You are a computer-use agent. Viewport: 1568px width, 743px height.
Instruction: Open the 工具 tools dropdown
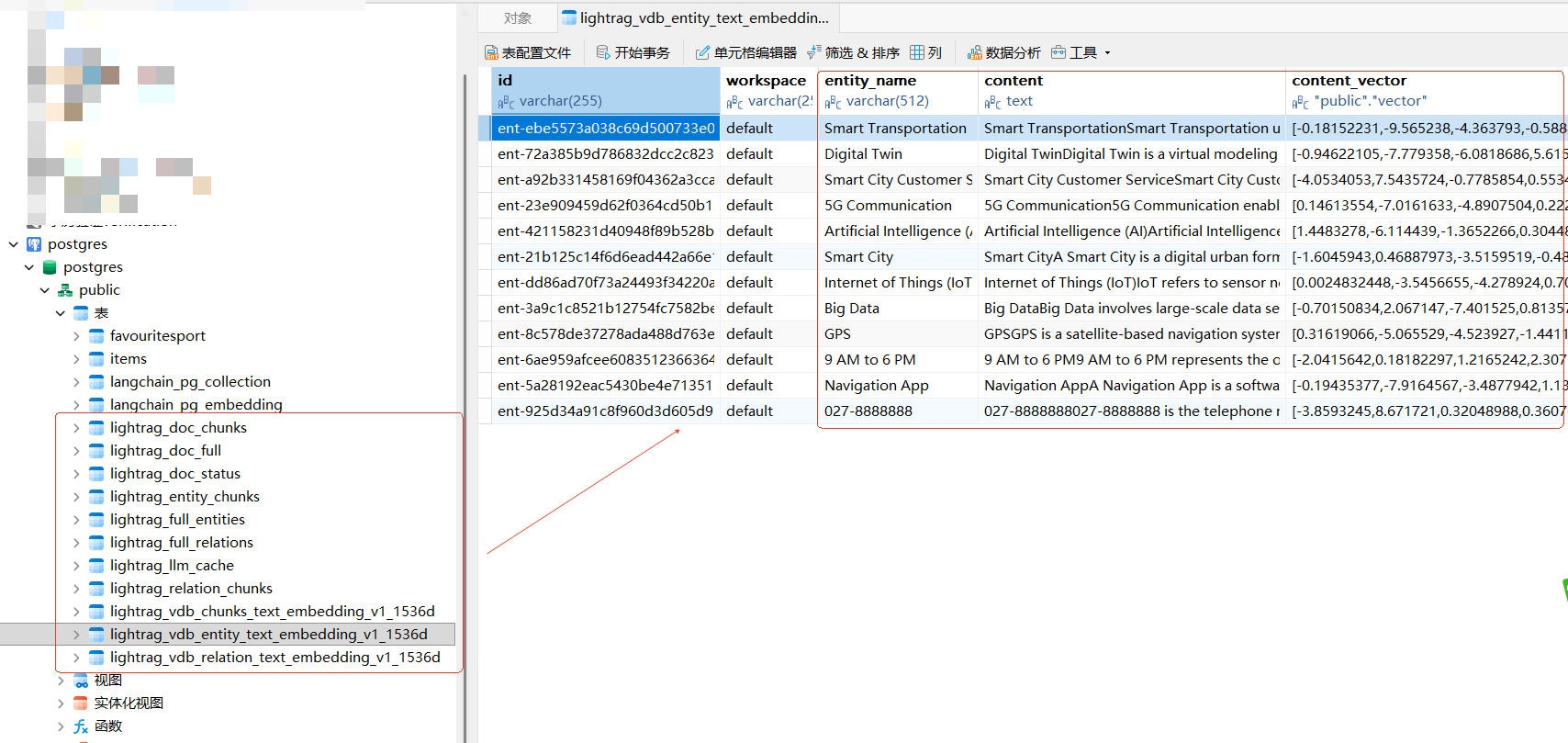[1081, 52]
